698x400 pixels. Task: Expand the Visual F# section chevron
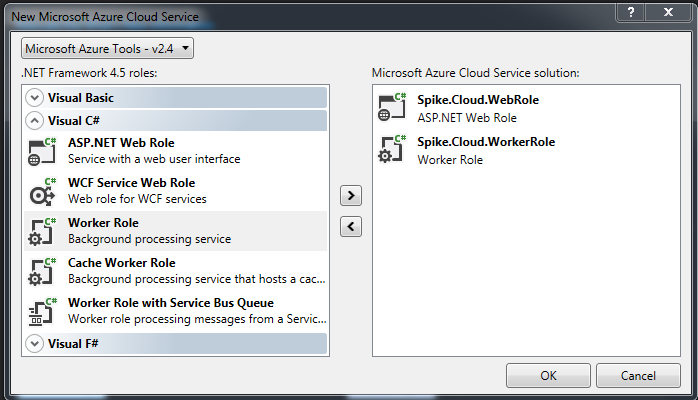[34, 343]
